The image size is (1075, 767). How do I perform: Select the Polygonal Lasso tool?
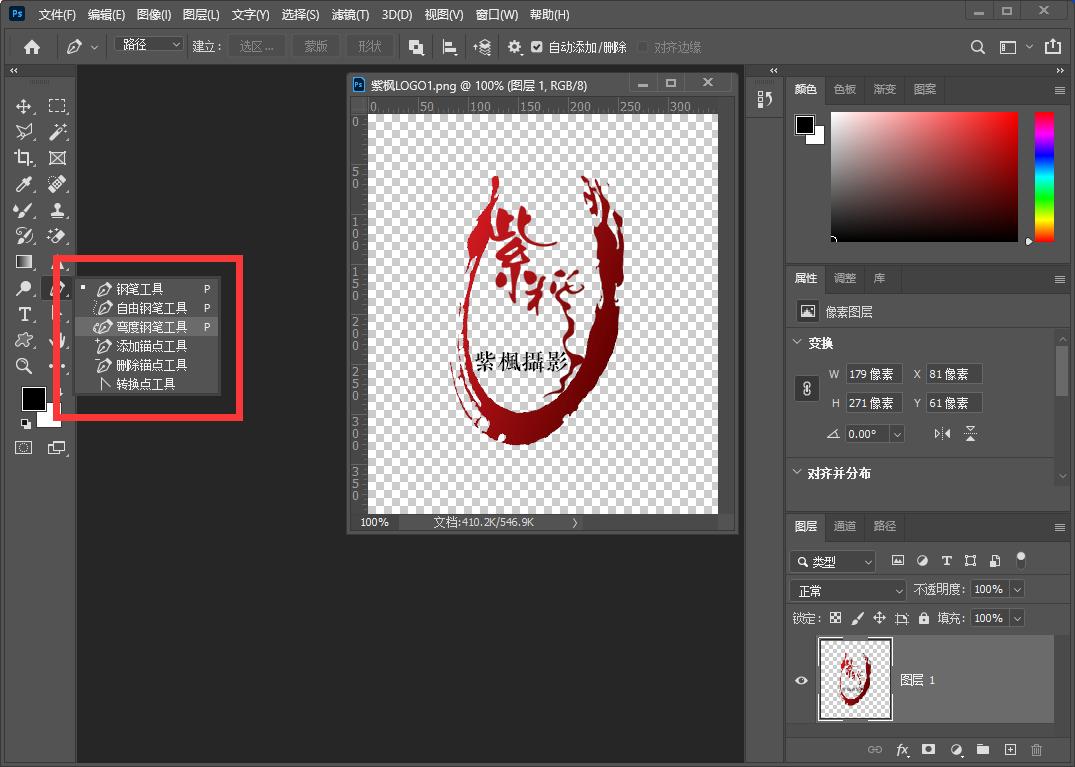[x=24, y=132]
